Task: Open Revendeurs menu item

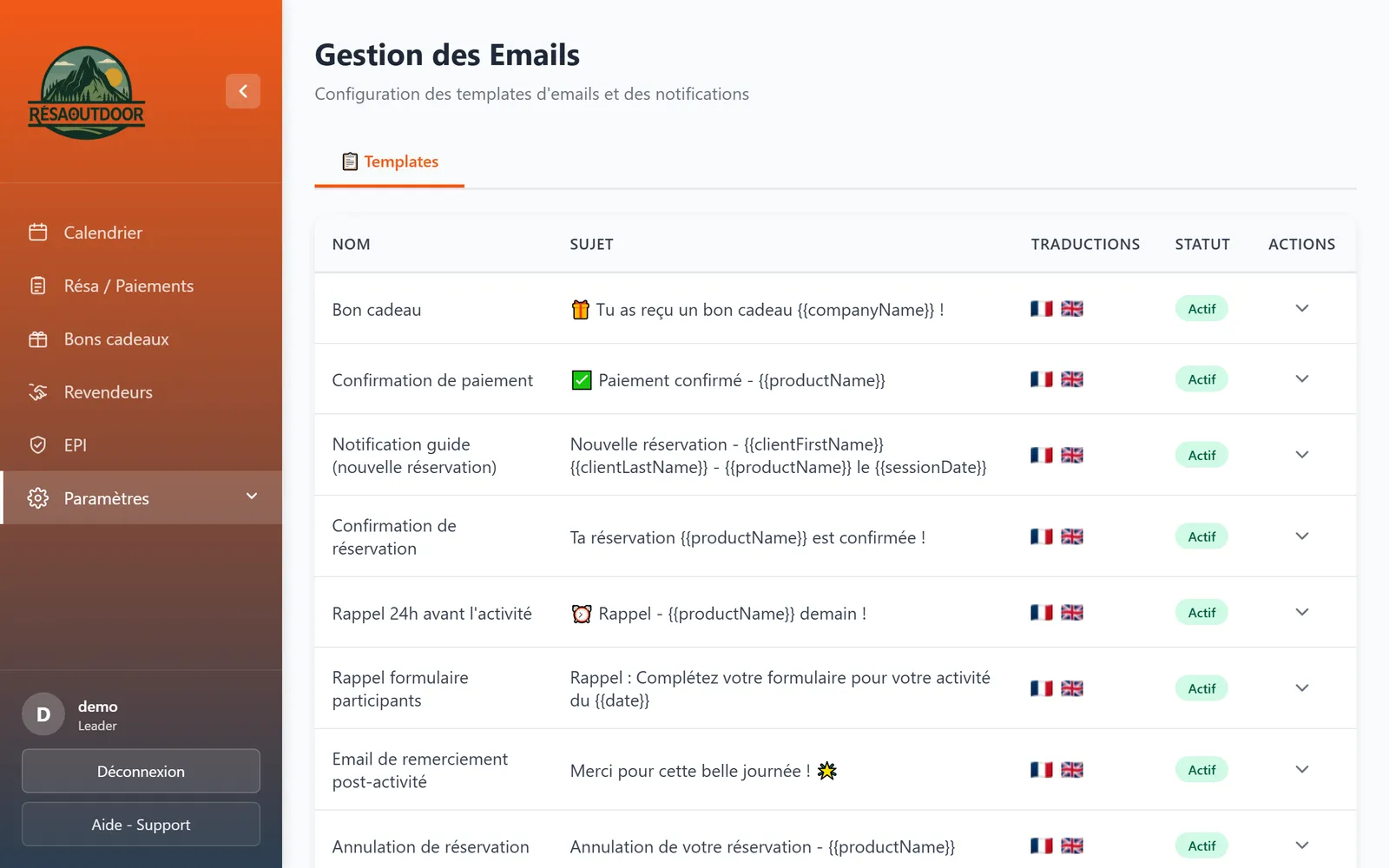Action: point(141,391)
